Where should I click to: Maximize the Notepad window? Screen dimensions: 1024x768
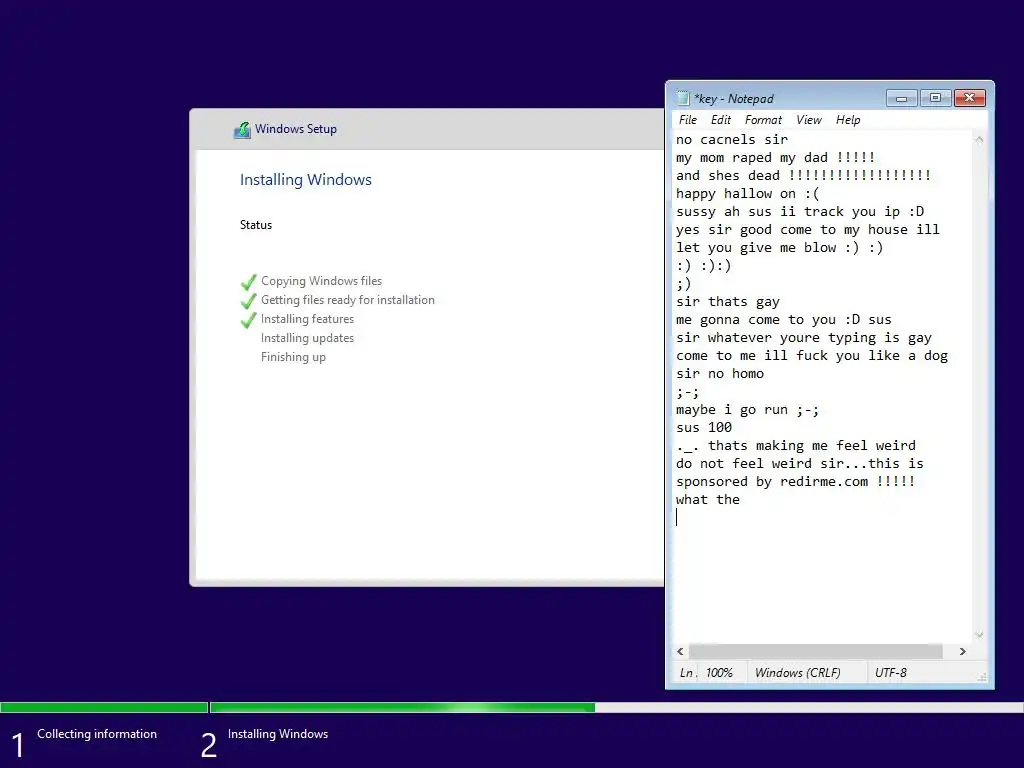[x=935, y=98]
